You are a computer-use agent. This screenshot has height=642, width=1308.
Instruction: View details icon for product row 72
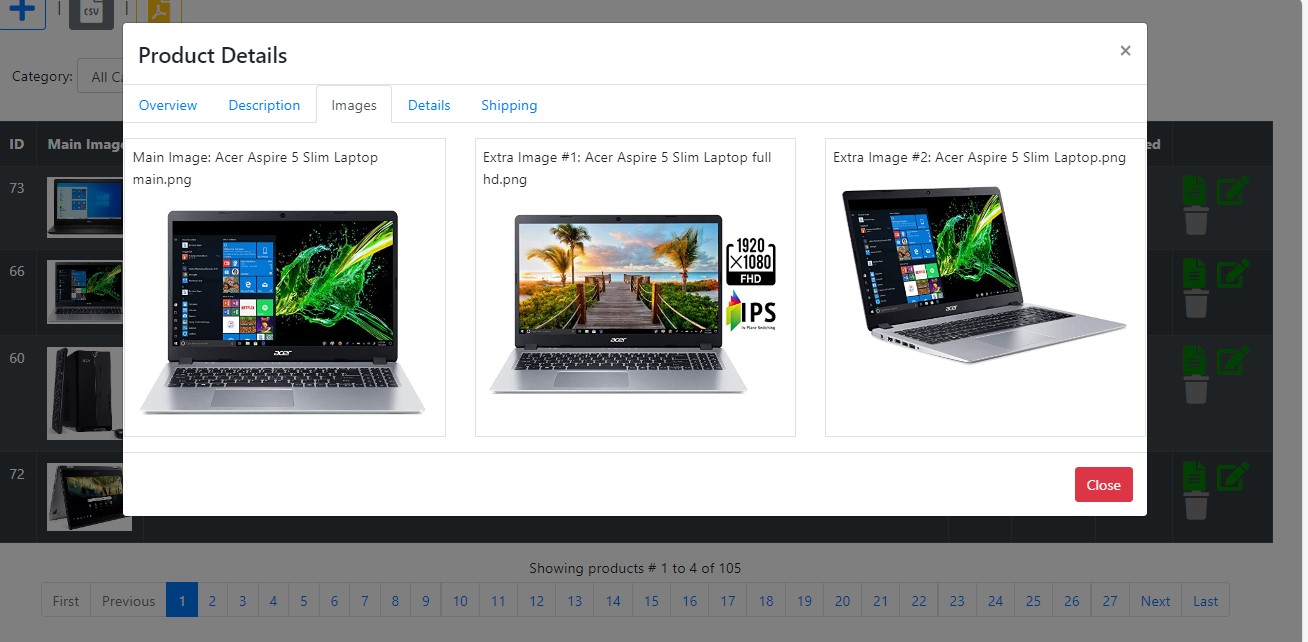[x=1196, y=476]
